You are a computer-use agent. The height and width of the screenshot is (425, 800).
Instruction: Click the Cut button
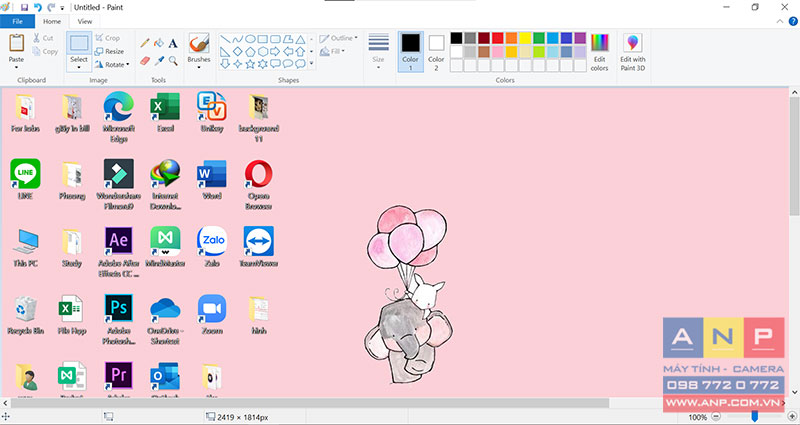43,38
